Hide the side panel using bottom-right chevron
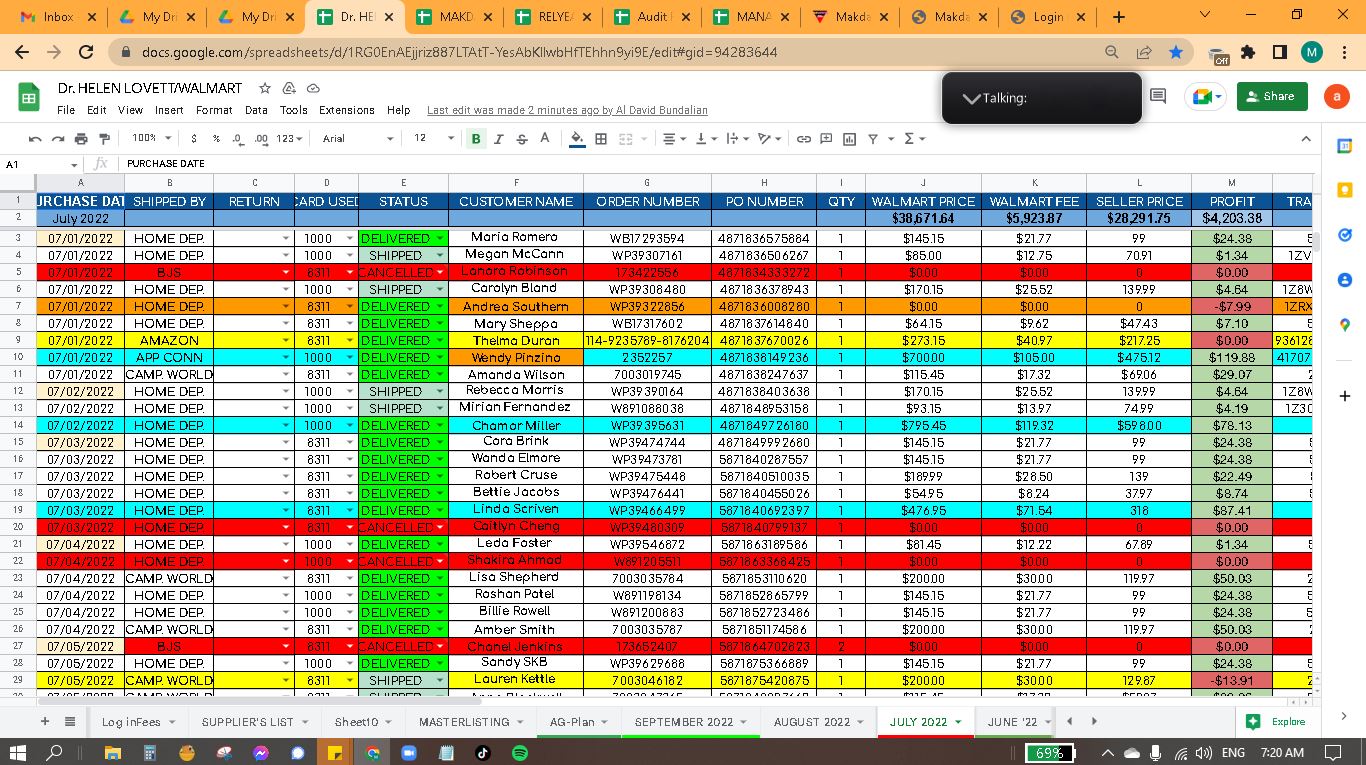 click(x=1343, y=715)
